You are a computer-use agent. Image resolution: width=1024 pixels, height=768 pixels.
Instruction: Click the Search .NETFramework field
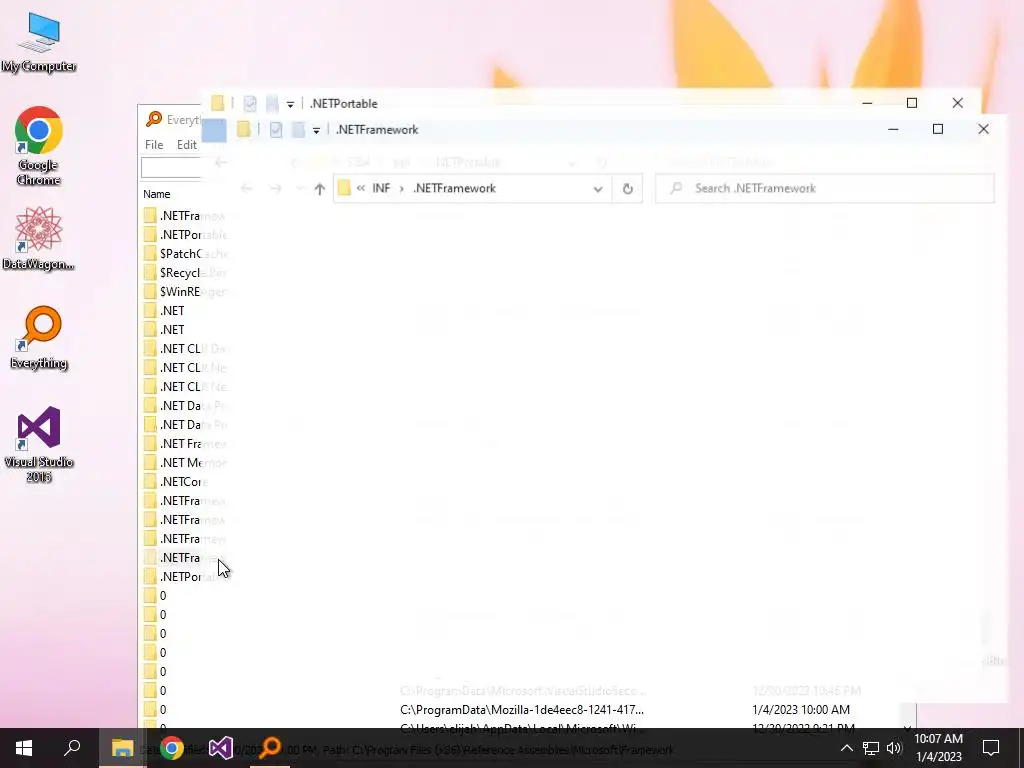tap(825, 189)
